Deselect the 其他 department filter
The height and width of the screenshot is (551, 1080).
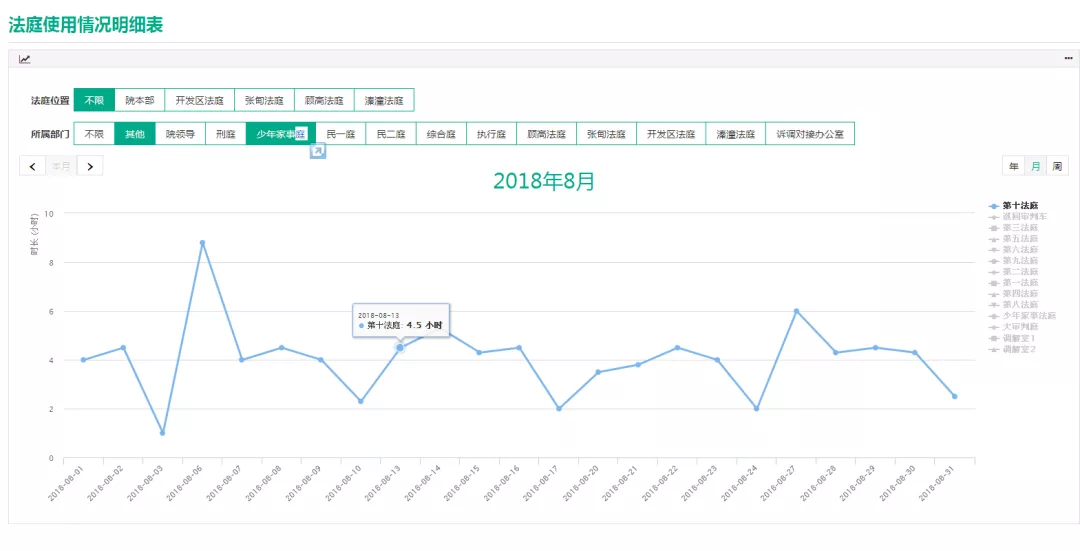coord(135,134)
